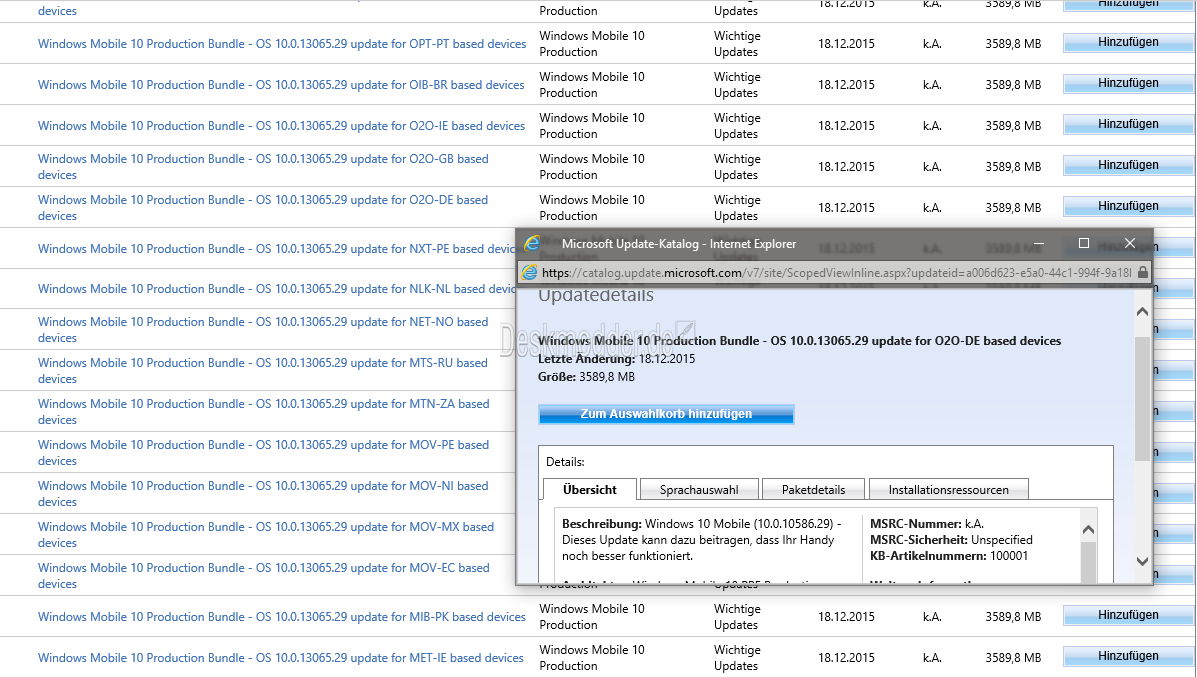Click the down arrow of the popup window scrollbar

click(1142, 561)
